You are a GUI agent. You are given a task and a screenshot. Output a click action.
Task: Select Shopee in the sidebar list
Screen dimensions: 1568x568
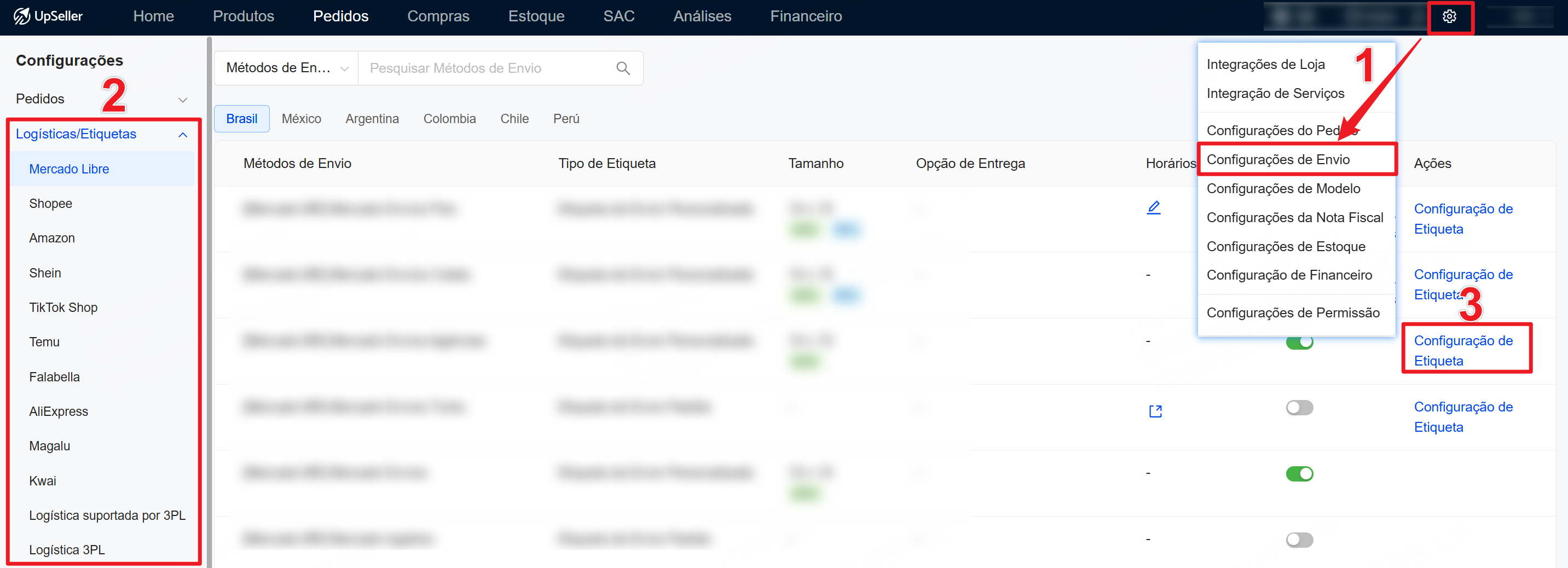(x=50, y=204)
